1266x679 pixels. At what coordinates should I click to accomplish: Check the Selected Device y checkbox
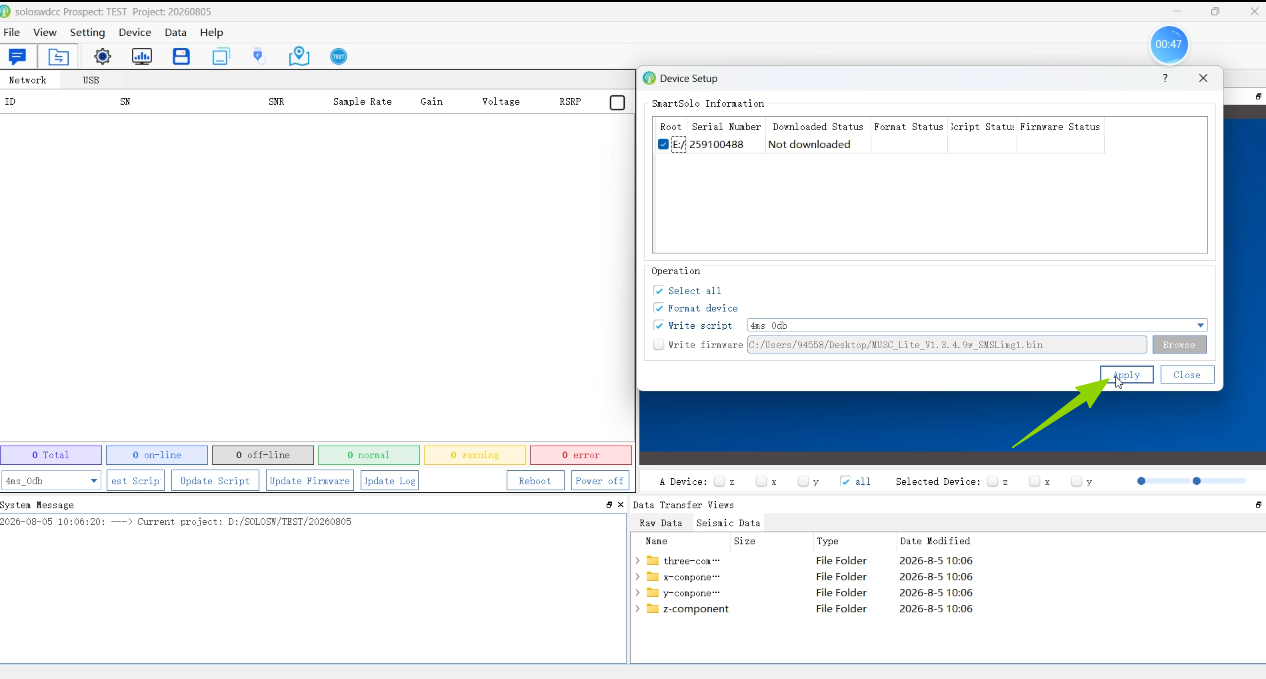(x=1076, y=482)
